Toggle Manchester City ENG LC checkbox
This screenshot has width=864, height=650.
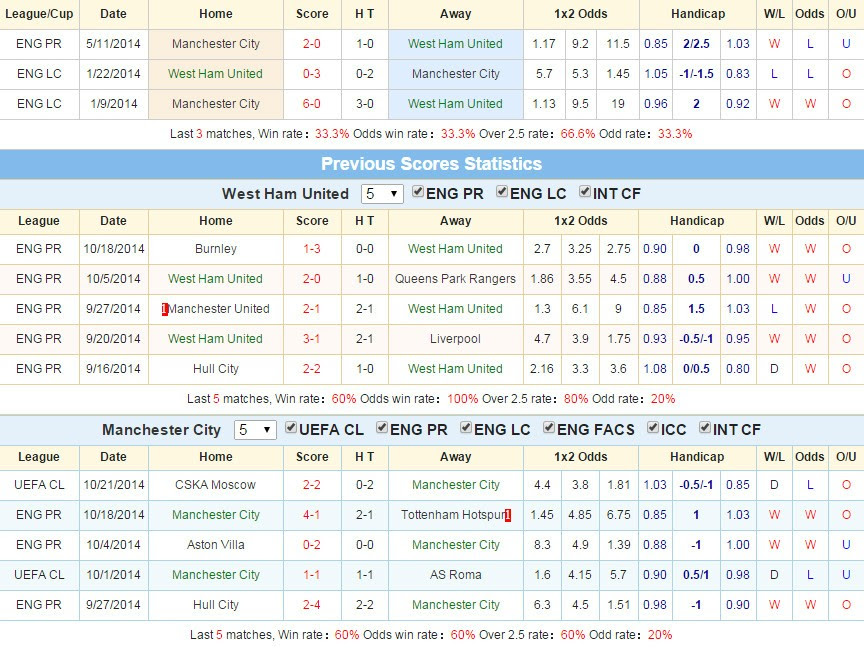coord(466,427)
